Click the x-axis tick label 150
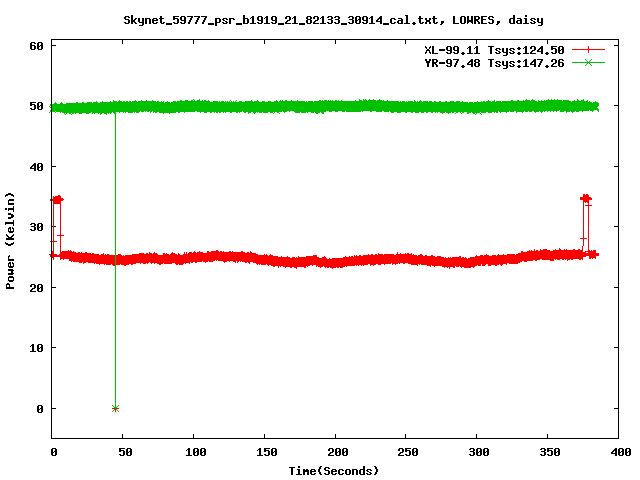 click(x=267, y=452)
